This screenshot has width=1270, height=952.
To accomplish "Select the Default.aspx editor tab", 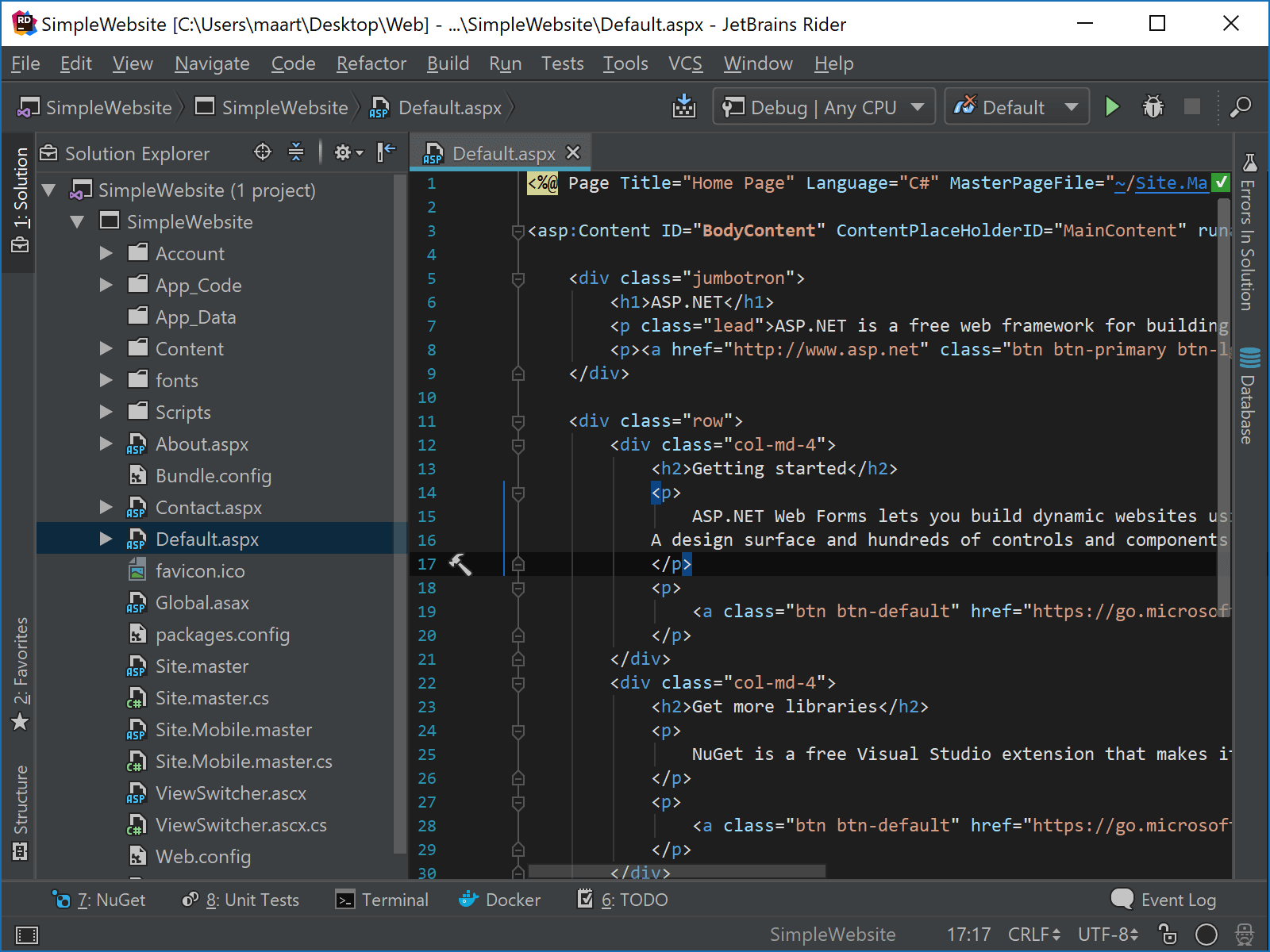I will 501,153.
